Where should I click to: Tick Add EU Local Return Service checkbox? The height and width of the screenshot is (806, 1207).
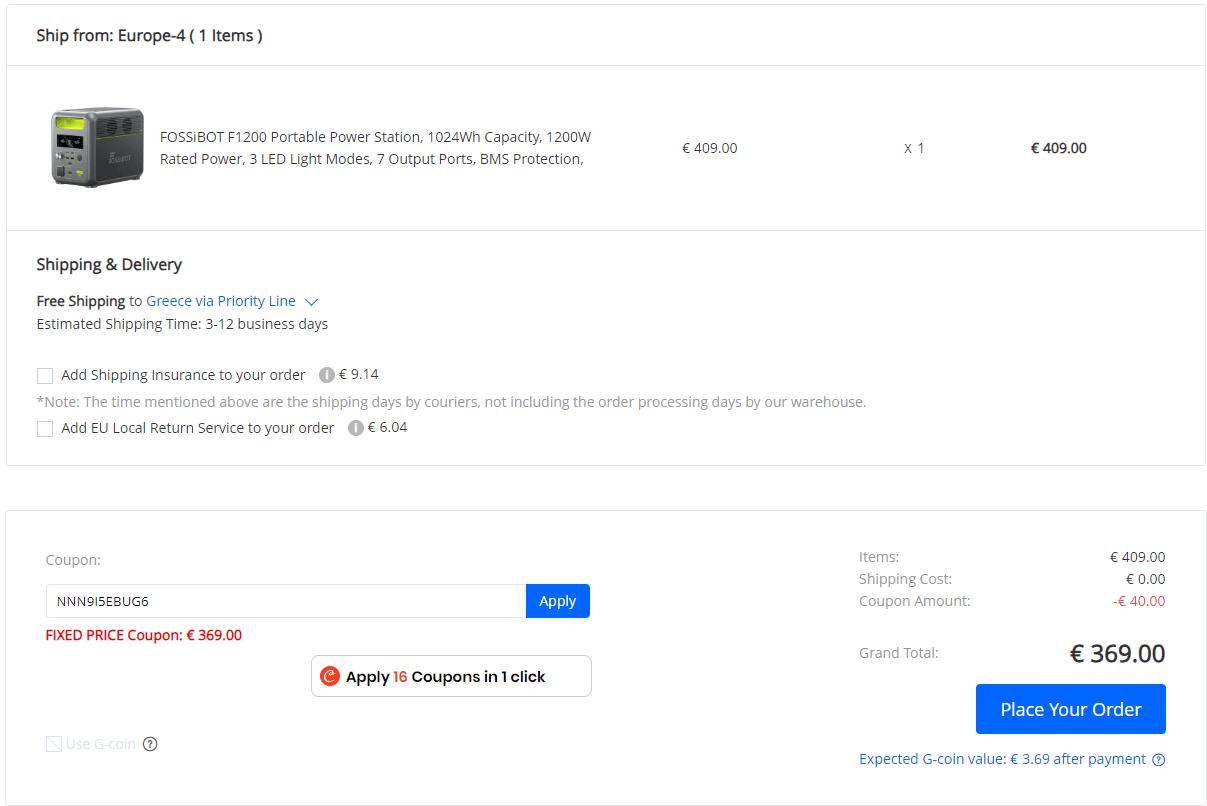pyautogui.click(x=45, y=429)
